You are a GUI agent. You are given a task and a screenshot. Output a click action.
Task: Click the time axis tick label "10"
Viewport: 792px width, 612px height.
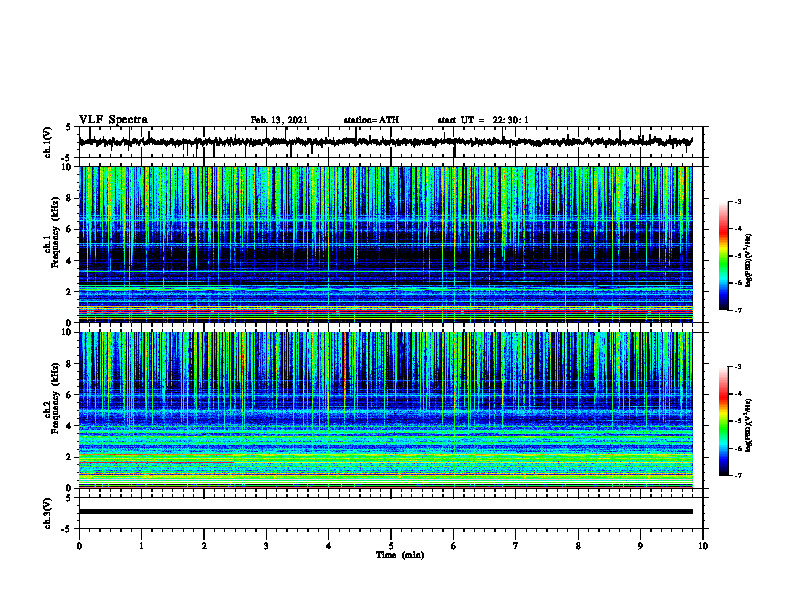click(703, 546)
